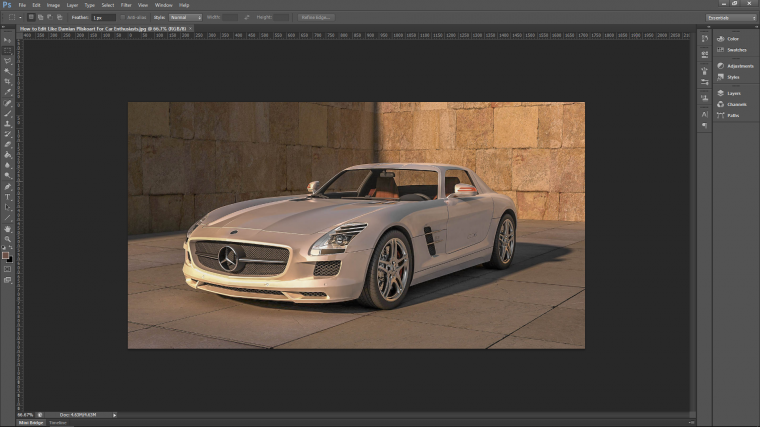
Task: Choose Intersect with selection mode
Action: pyautogui.click(x=60, y=17)
